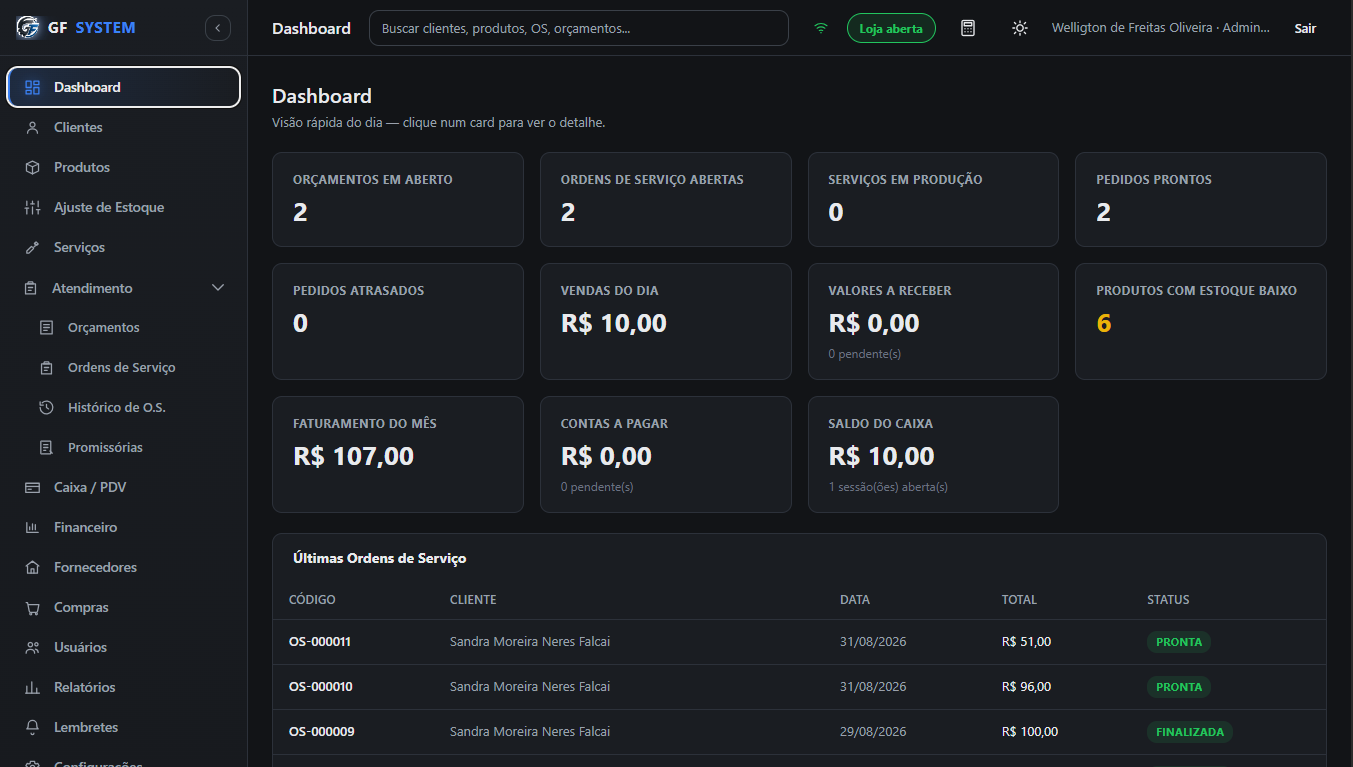Open the calculator icon in top bar
This screenshot has height=767, width=1353.
[968, 28]
